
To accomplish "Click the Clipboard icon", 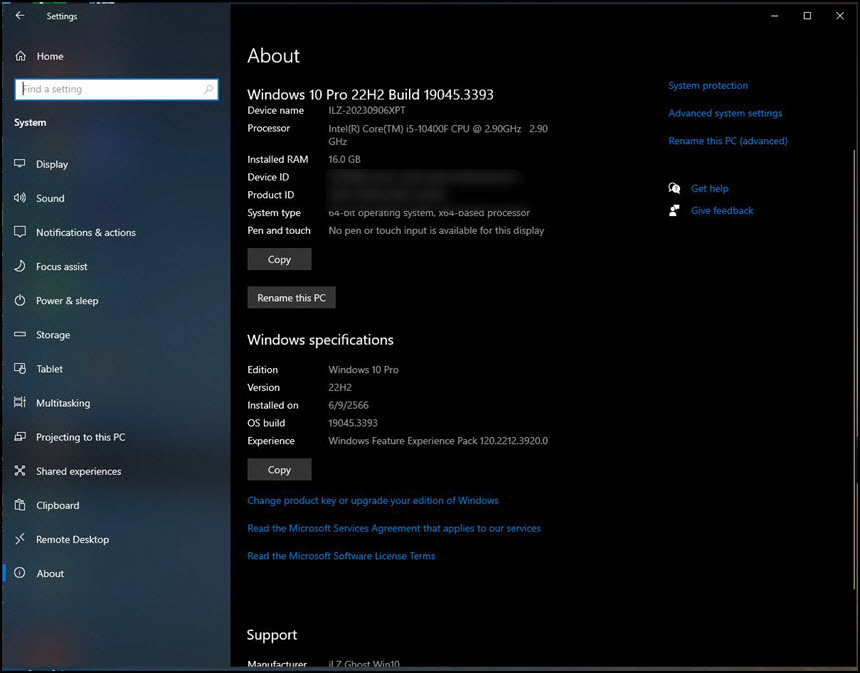I will (20, 505).
